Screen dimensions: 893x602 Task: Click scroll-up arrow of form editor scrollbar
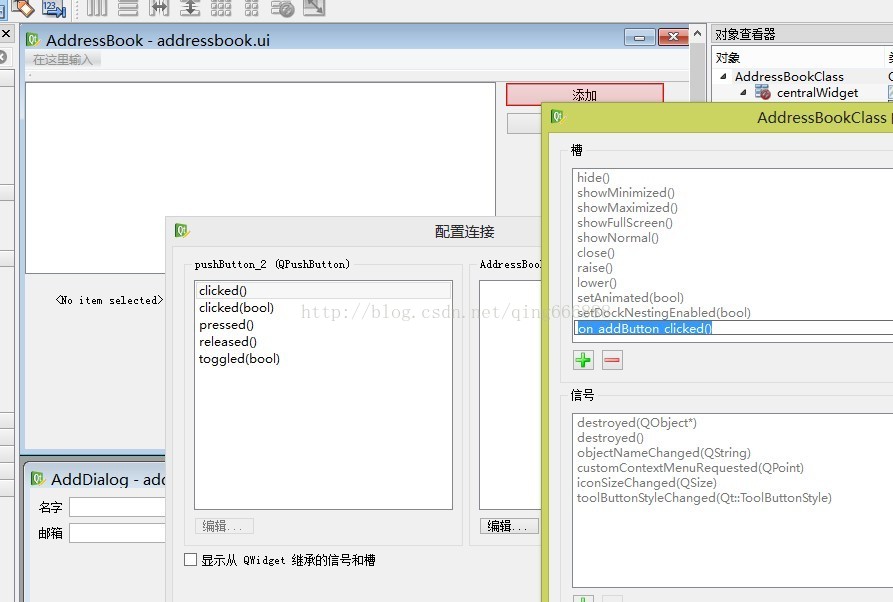point(697,34)
